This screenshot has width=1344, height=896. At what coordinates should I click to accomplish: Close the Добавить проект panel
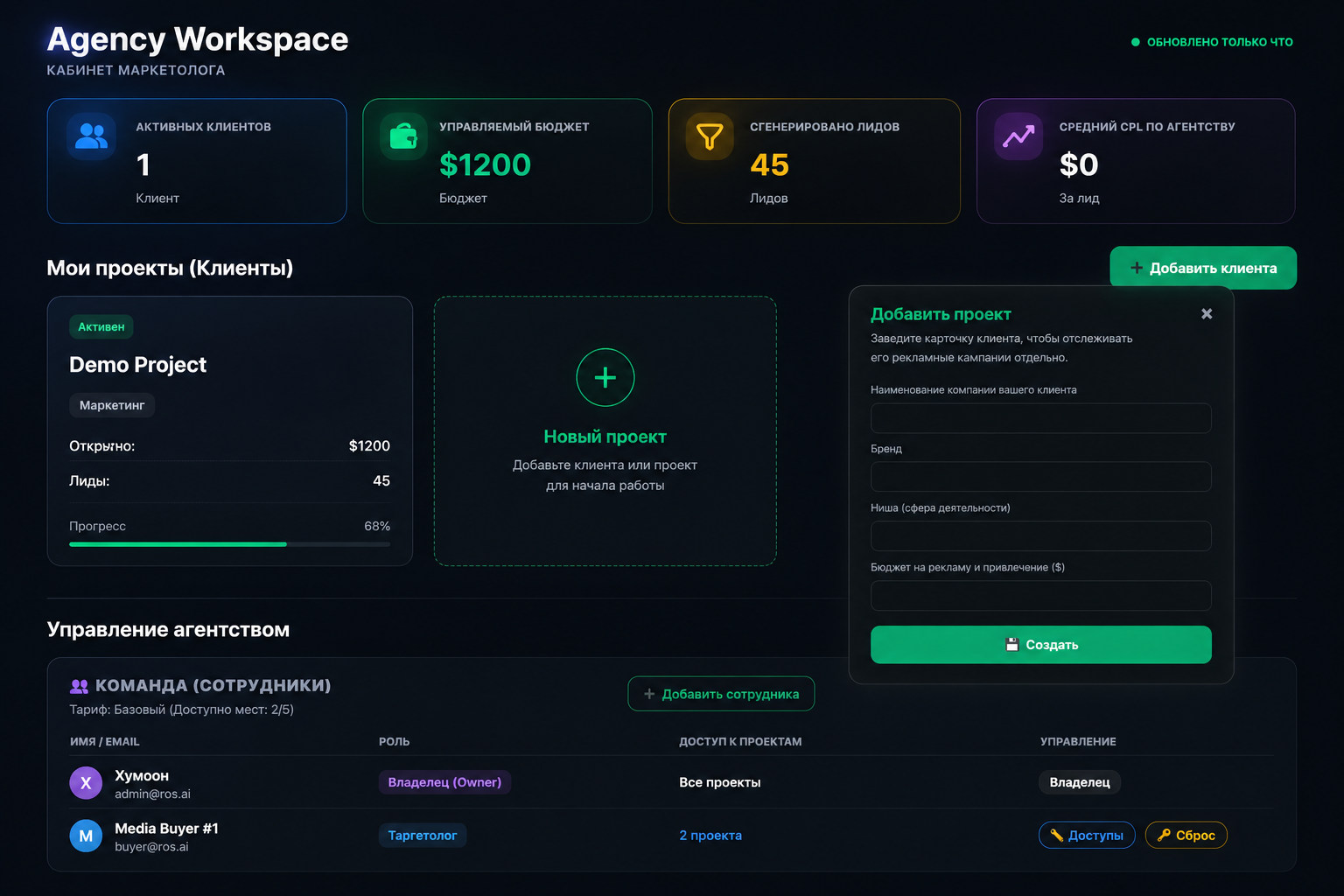coord(1207,313)
